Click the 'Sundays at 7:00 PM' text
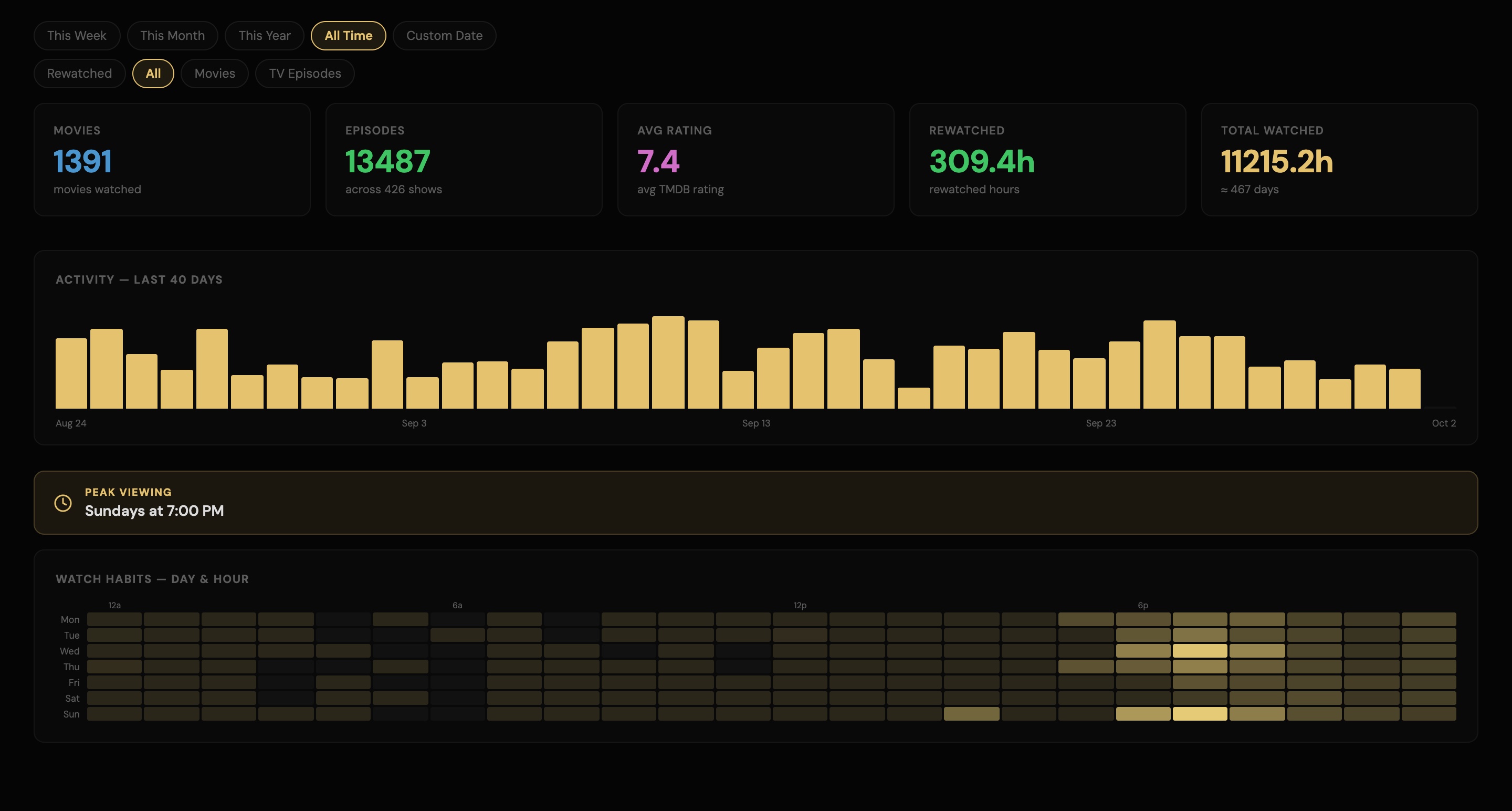 coord(154,511)
